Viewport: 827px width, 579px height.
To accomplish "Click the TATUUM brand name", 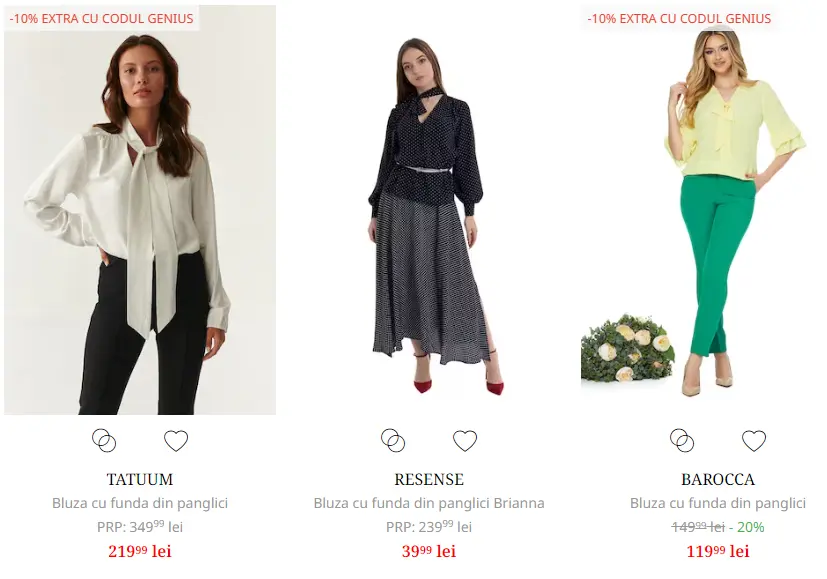I will click(140, 480).
